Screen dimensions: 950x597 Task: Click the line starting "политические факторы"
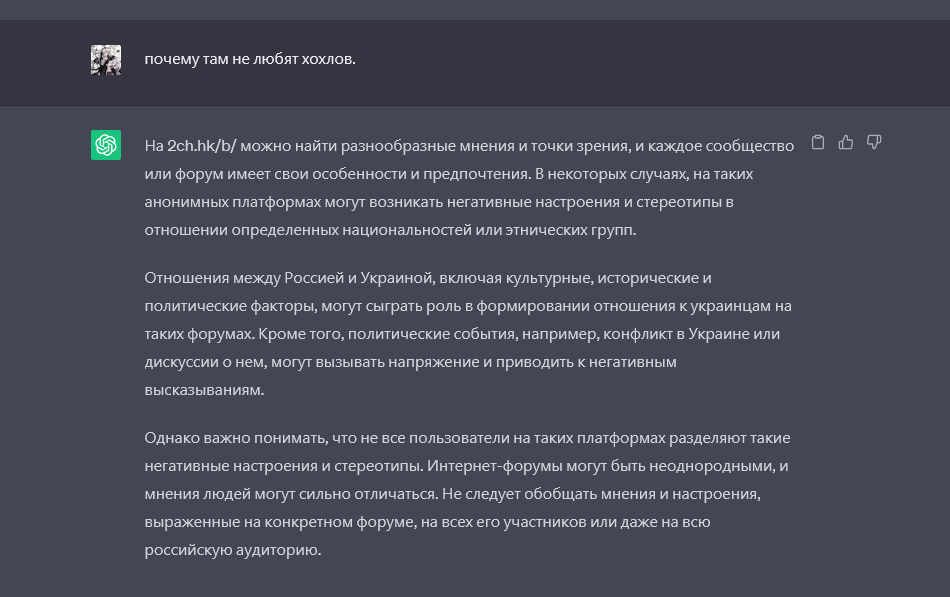[x=467, y=306]
